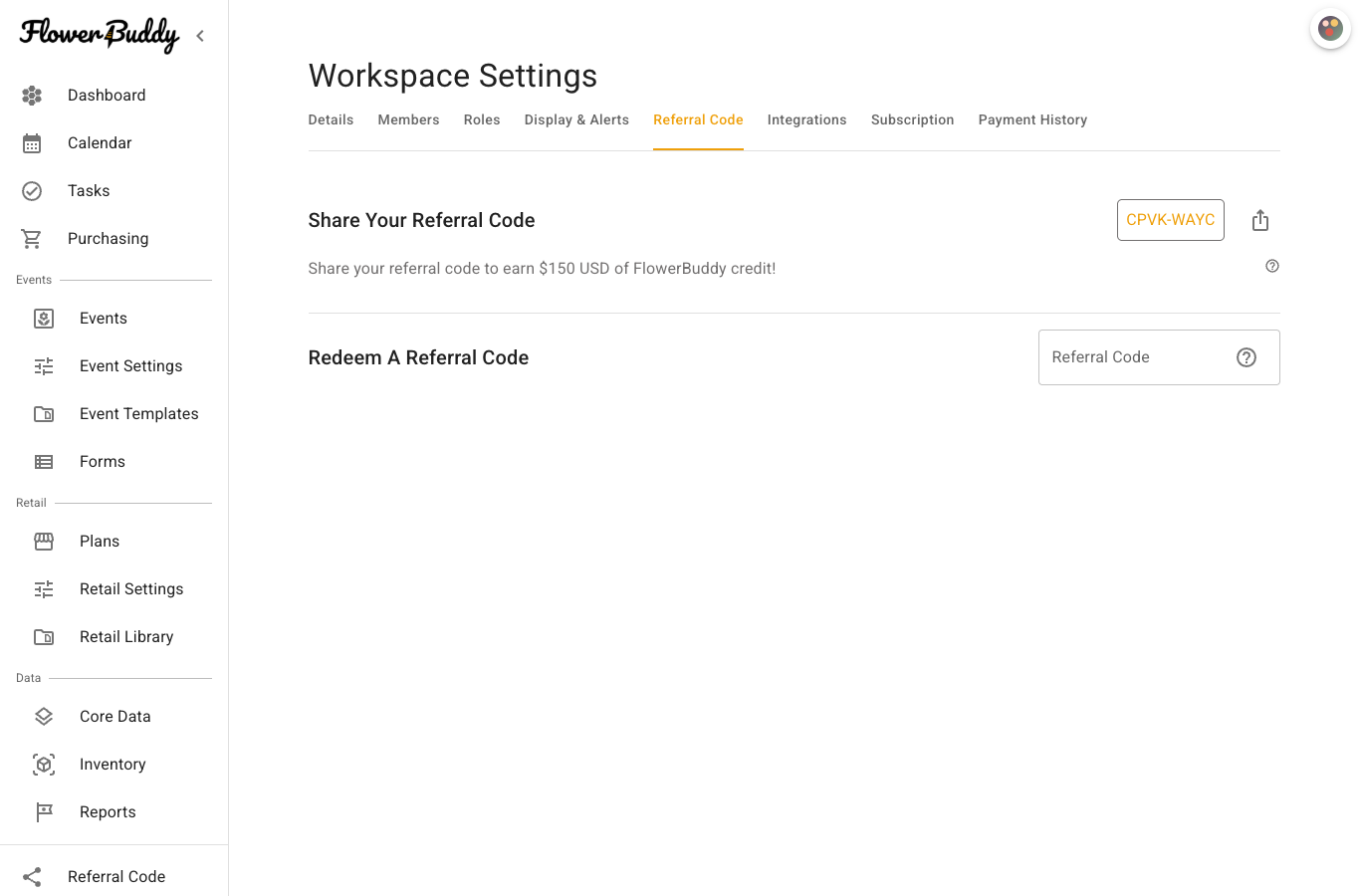The image size is (1359, 896).
Task: Click help icon inside Referral Code field
Action: pos(1246,357)
